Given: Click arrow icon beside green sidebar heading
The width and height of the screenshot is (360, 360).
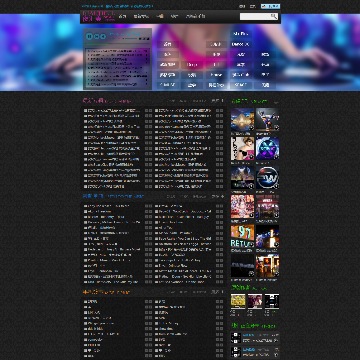Looking at the screenshot, I should coord(276,102).
